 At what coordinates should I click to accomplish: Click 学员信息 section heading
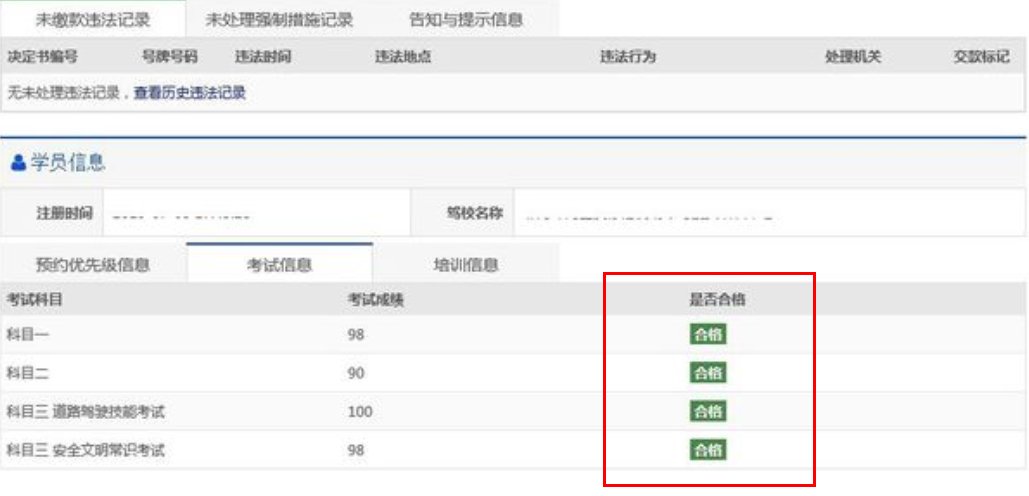[x=68, y=163]
